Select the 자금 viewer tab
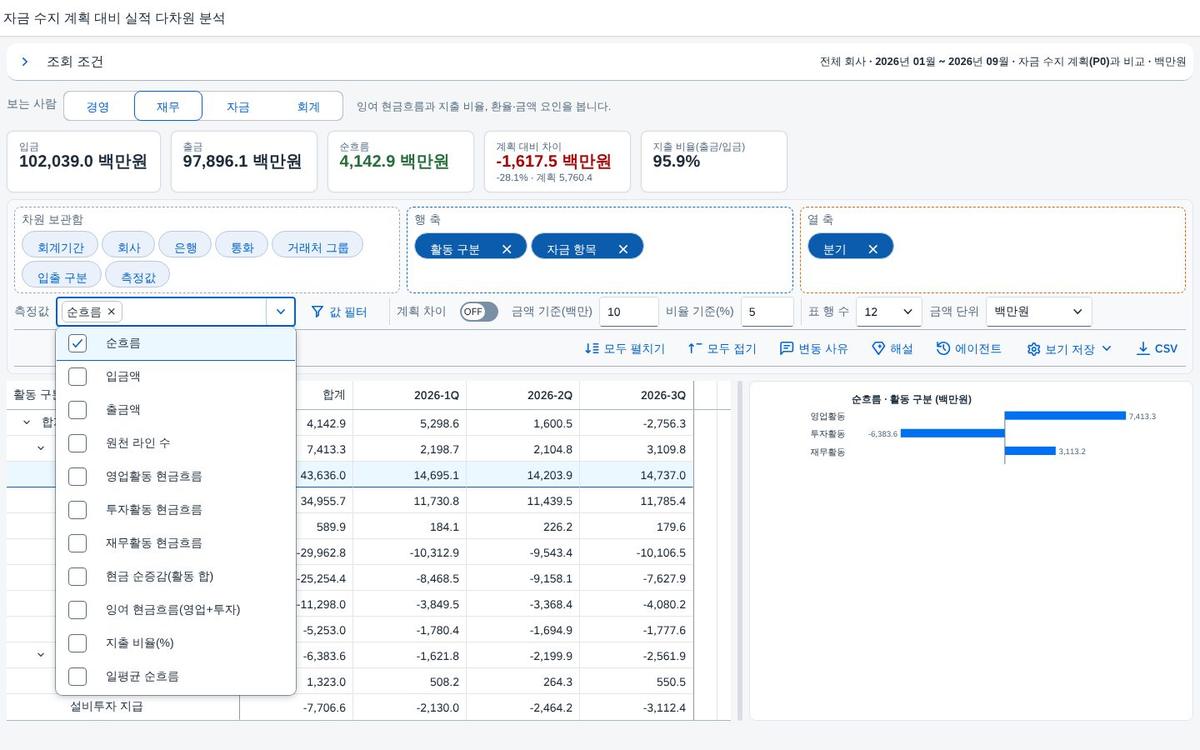This screenshot has height=750, width=1200. coord(238,107)
